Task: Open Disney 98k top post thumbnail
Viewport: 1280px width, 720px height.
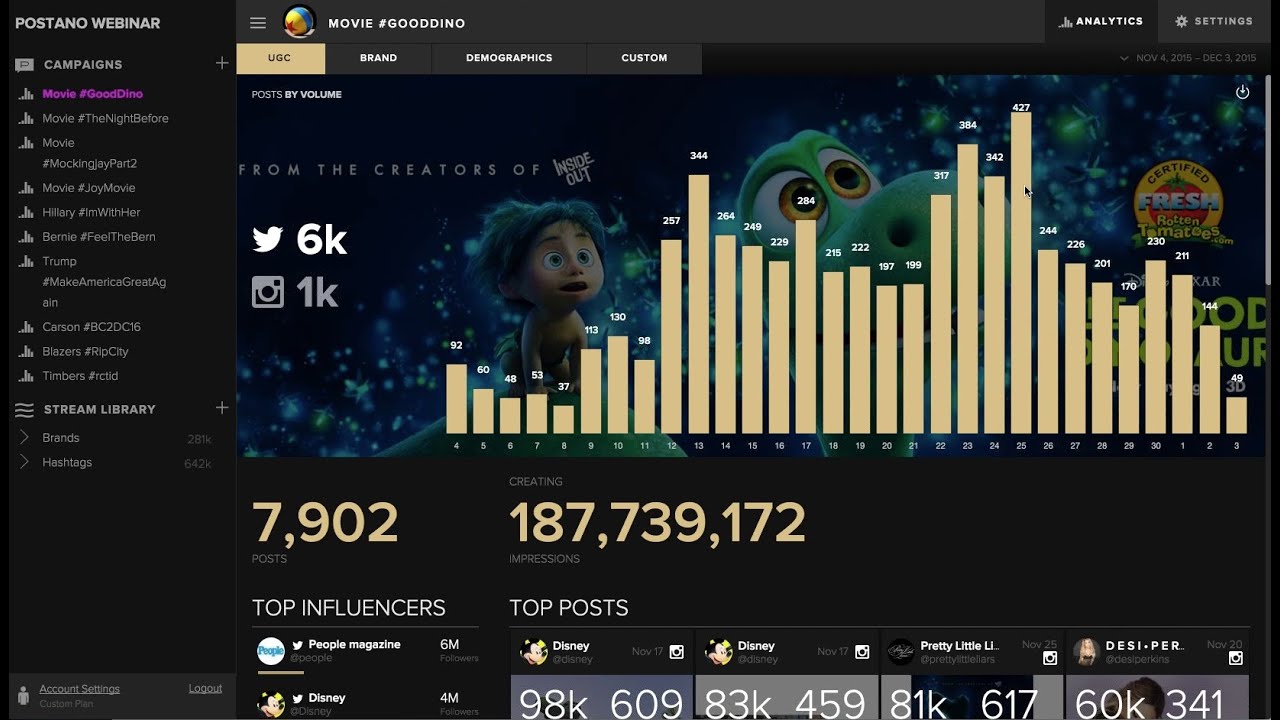Action: point(602,697)
